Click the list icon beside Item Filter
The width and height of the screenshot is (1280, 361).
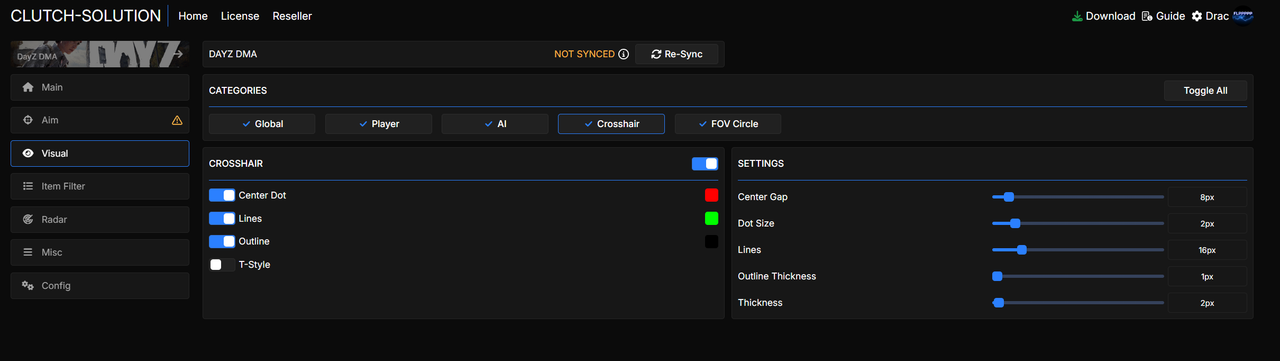(28, 186)
